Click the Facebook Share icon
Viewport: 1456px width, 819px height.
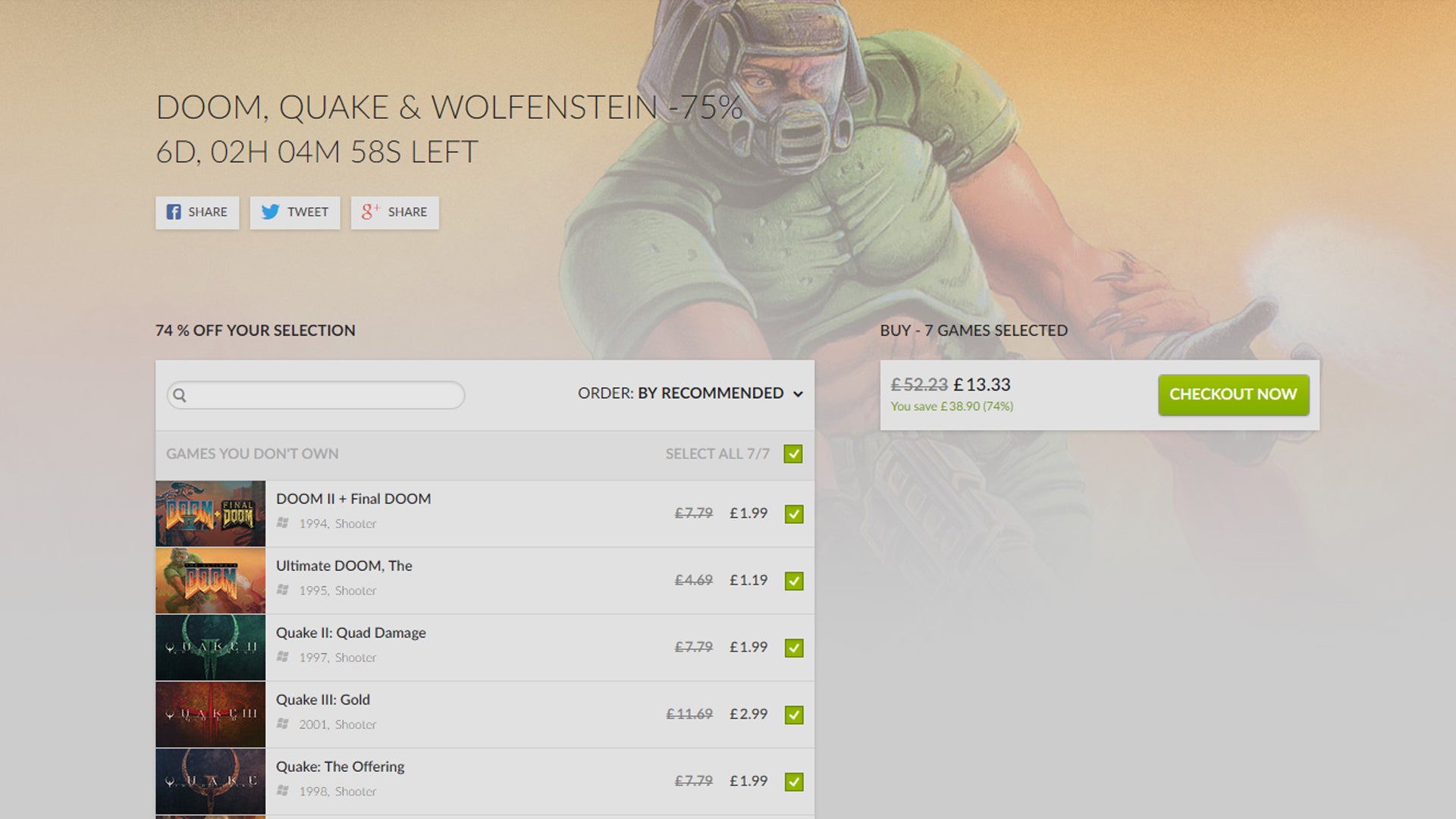pyautogui.click(x=174, y=212)
